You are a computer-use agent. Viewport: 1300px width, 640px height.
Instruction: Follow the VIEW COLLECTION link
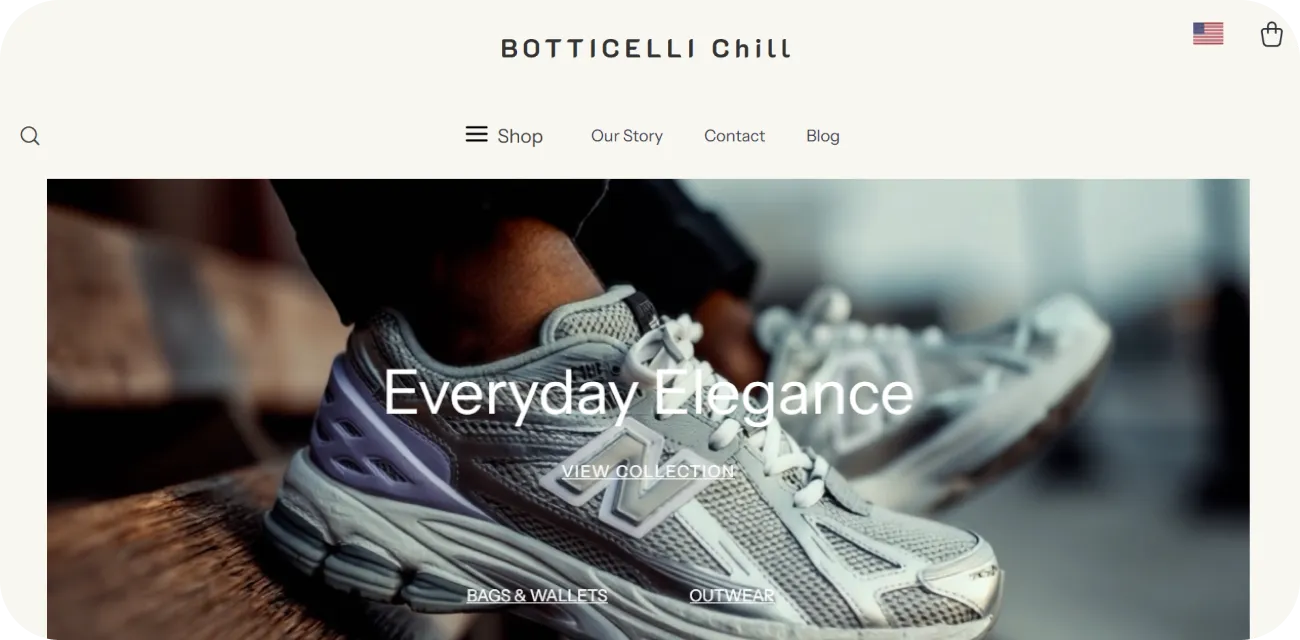tap(648, 471)
